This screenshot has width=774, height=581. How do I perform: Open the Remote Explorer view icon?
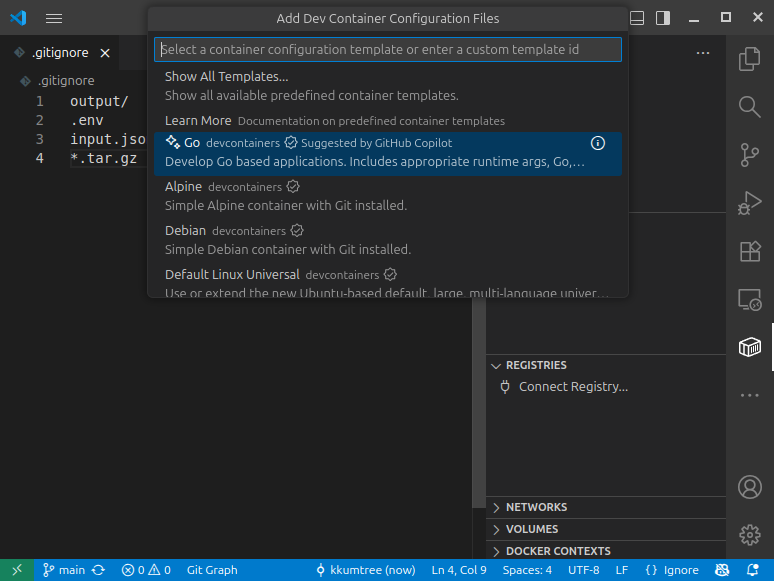[749, 299]
